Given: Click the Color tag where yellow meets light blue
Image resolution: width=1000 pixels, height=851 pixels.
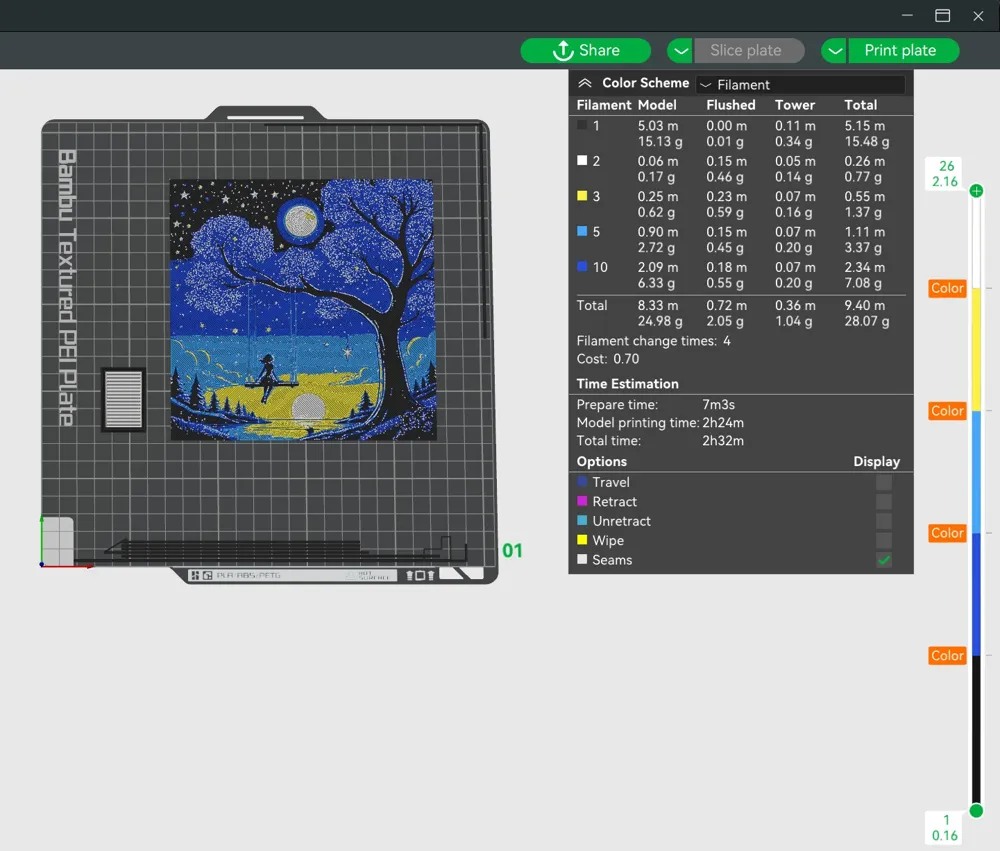Looking at the screenshot, I should 947,411.
